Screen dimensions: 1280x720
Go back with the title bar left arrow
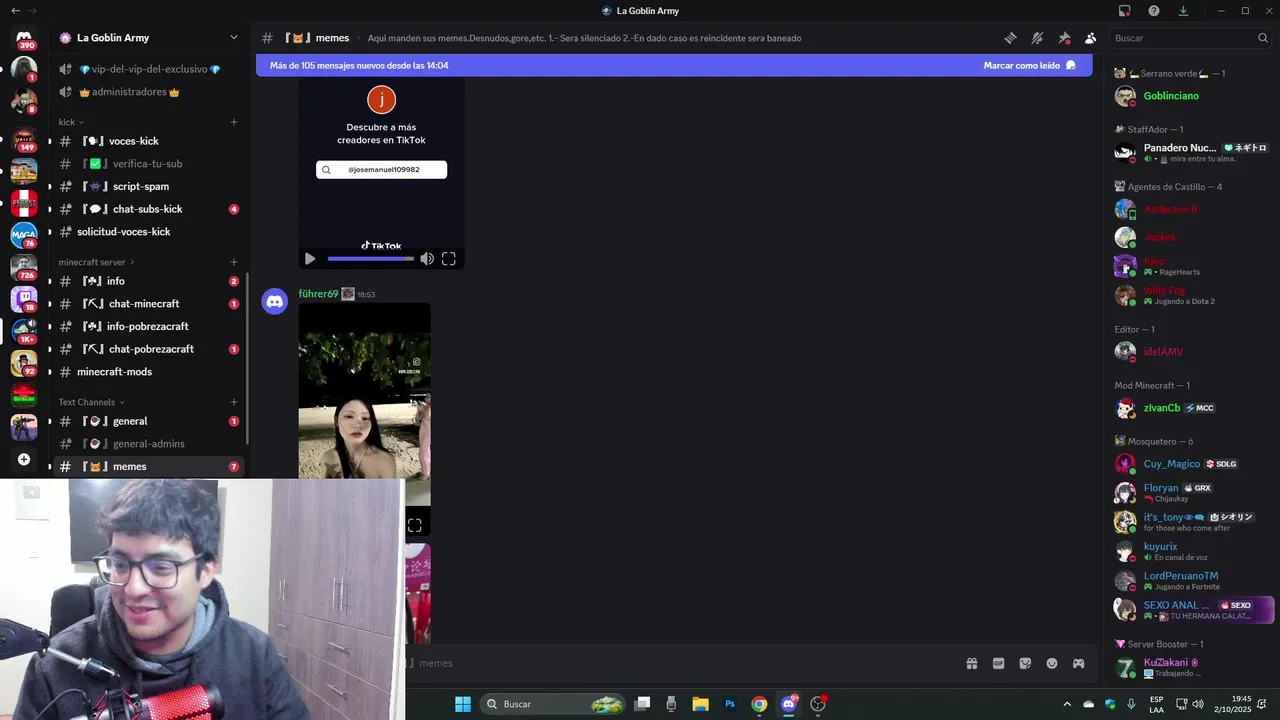(15, 11)
